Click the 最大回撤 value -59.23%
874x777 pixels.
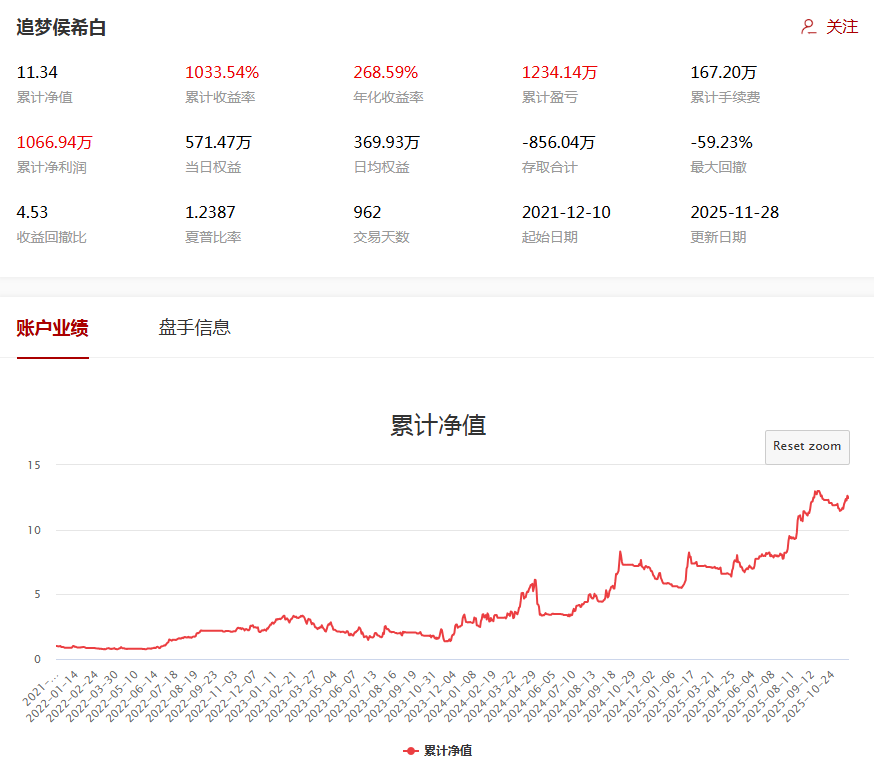point(721,142)
